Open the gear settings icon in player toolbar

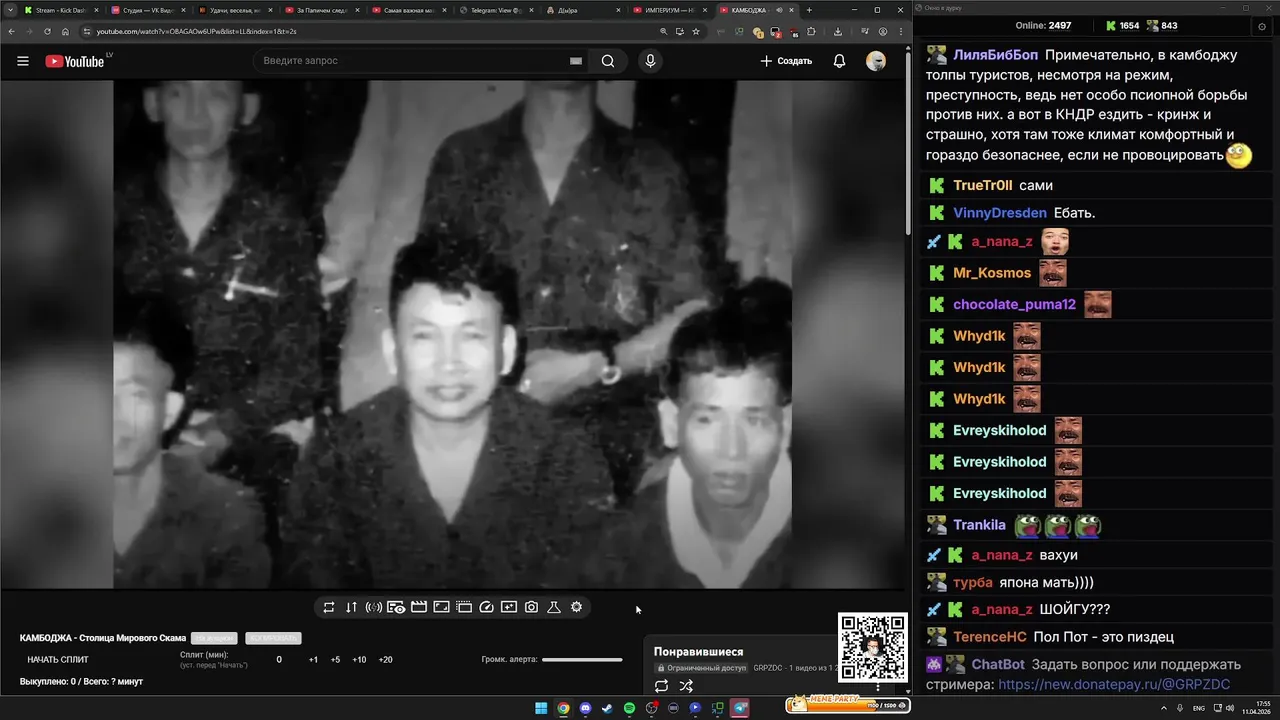coord(577,607)
